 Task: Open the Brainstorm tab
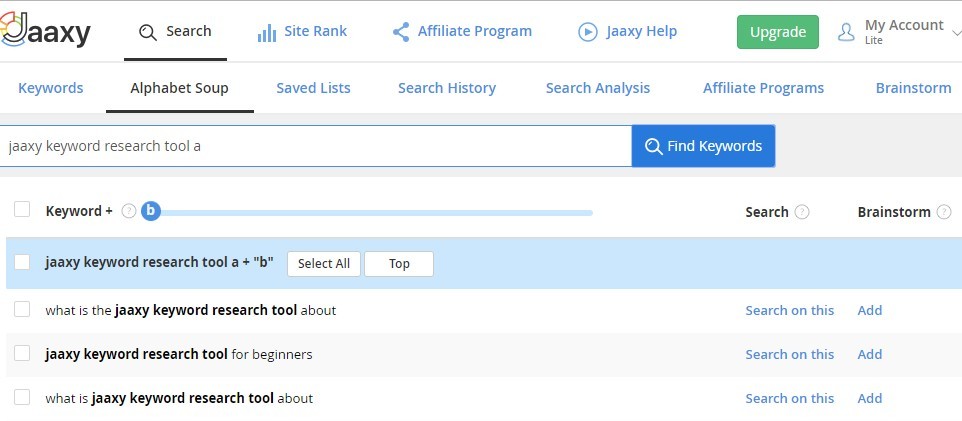pyautogui.click(x=914, y=88)
